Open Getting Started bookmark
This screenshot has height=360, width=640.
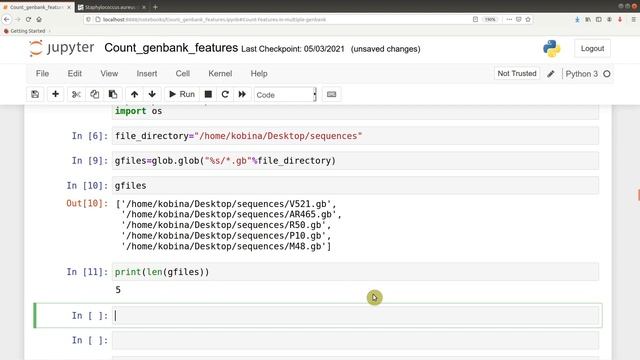[x=24, y=31]
